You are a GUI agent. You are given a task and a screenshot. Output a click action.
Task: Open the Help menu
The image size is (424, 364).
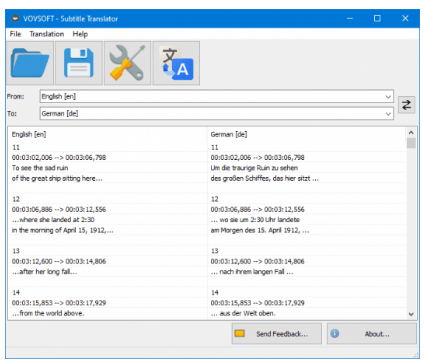[80, 34]
